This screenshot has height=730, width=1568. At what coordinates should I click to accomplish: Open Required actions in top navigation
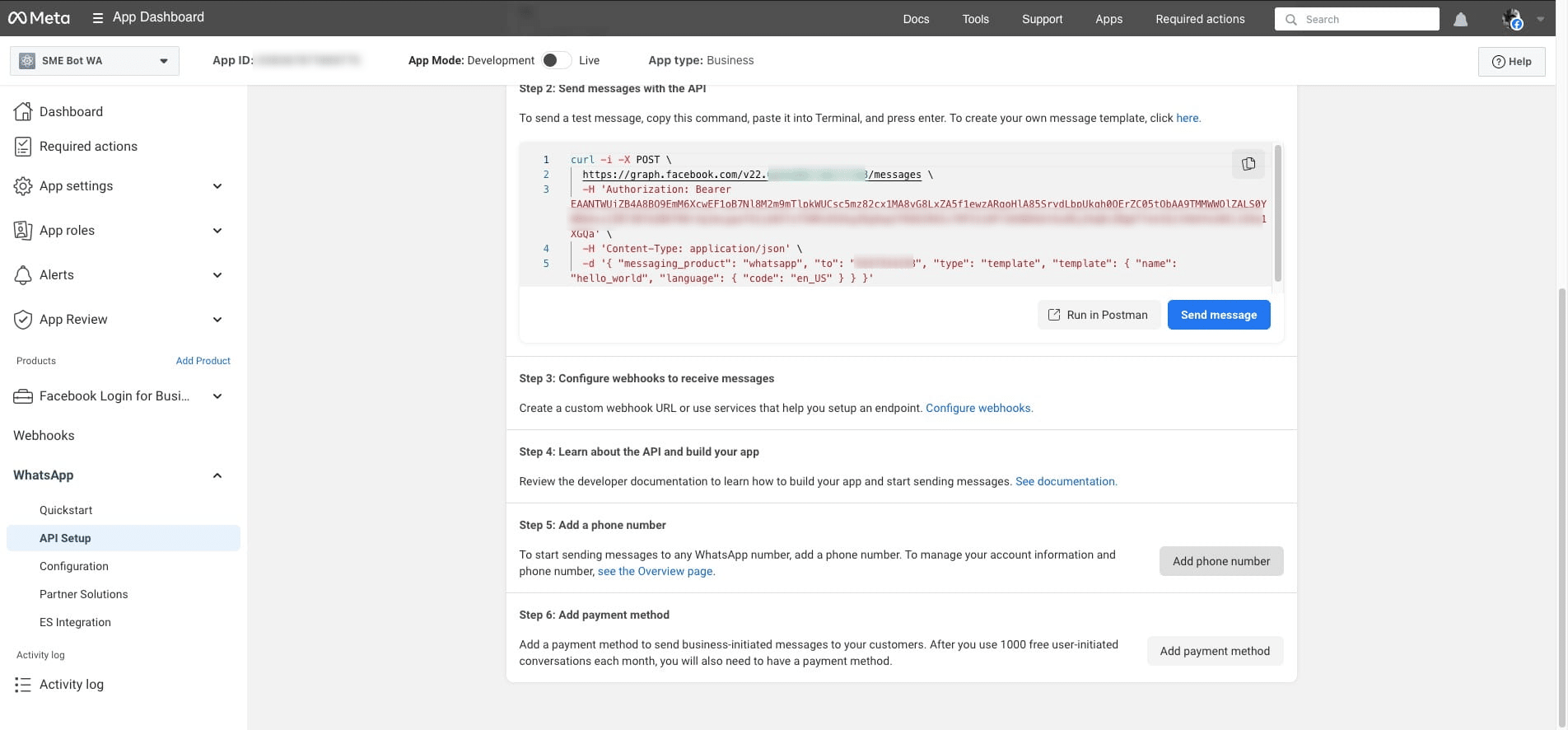(1200, 19)
